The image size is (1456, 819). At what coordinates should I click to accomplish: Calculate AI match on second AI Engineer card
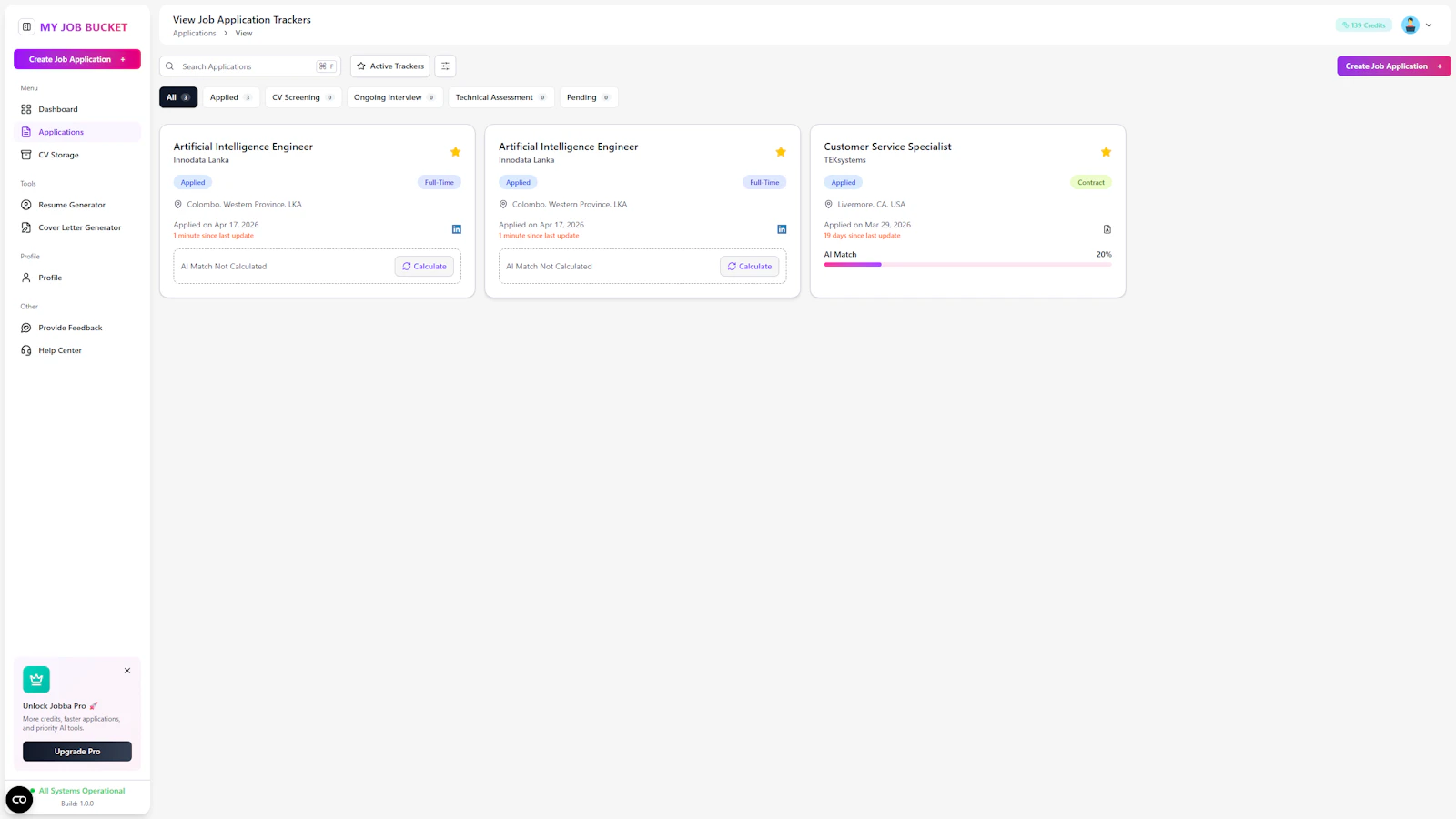point(750,267)
